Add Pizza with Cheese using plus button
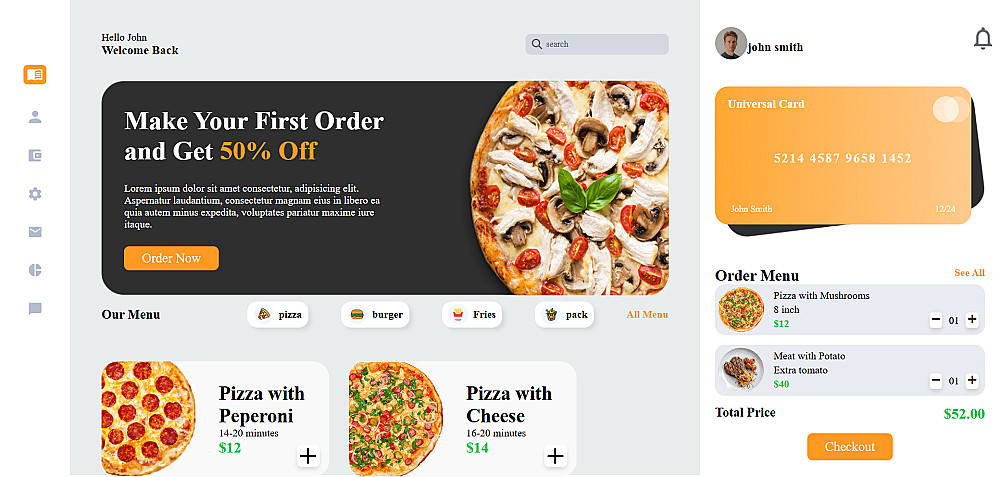 (555, 456)
